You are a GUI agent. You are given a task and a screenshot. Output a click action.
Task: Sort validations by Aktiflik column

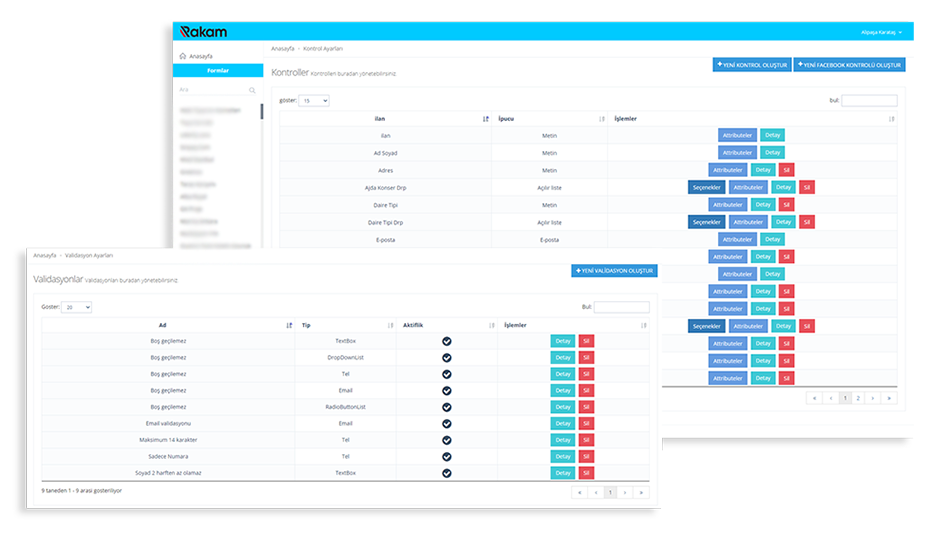click(491, 325)
